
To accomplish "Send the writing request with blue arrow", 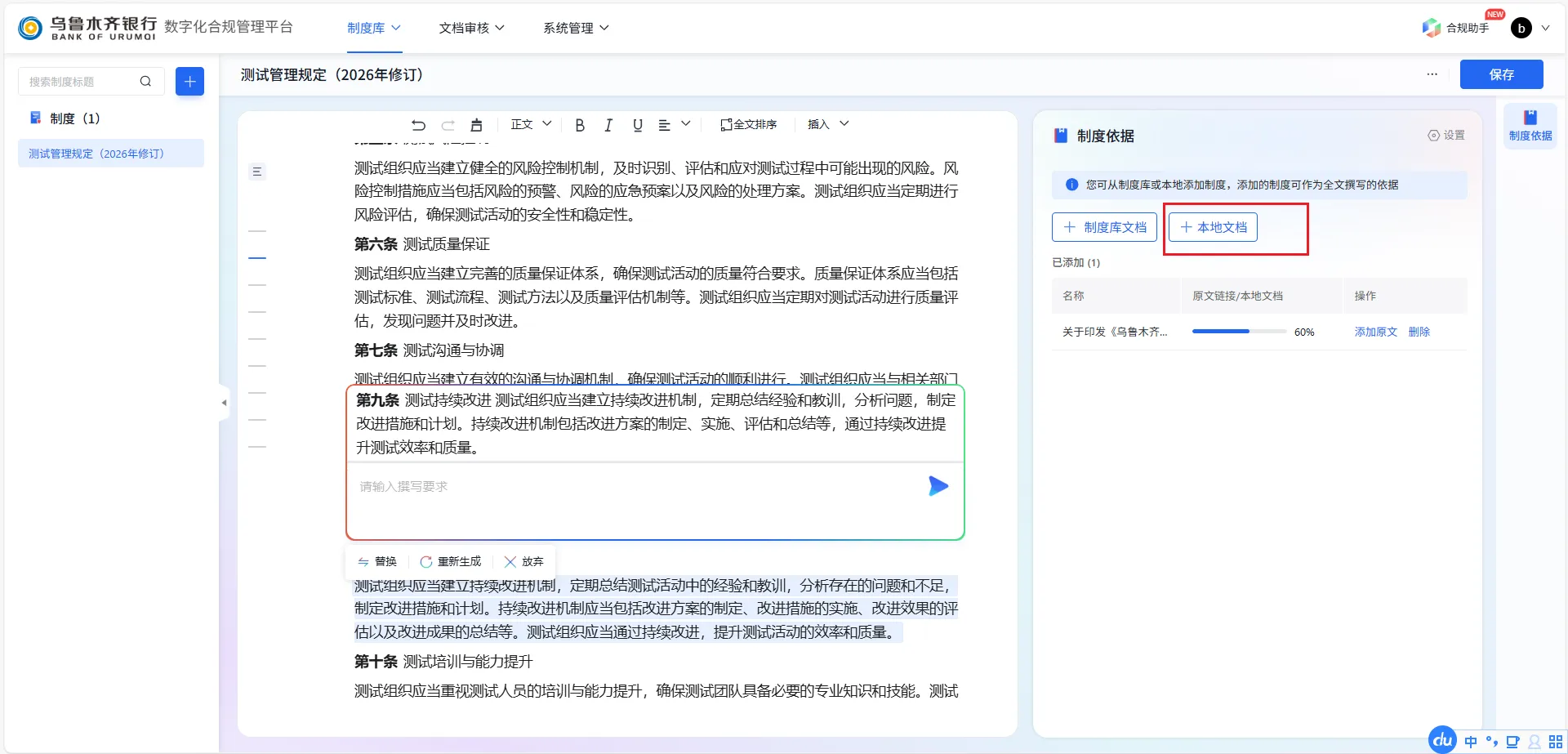I will [x=938, y=486].
